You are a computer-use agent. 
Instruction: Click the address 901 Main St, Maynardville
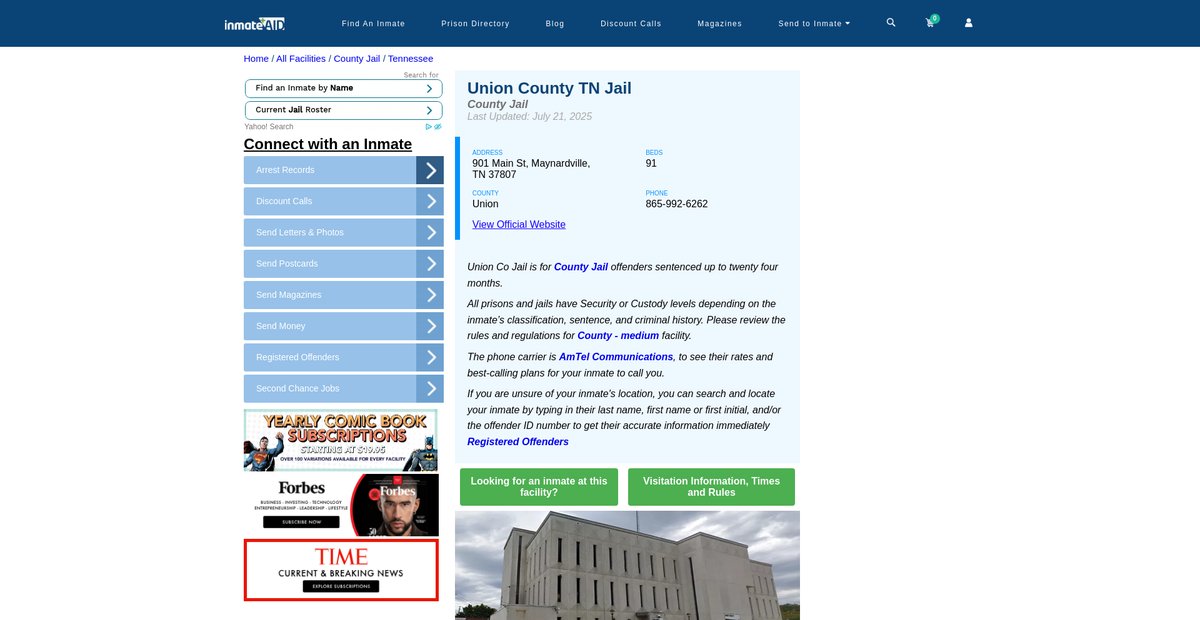[x=531, y=169]
